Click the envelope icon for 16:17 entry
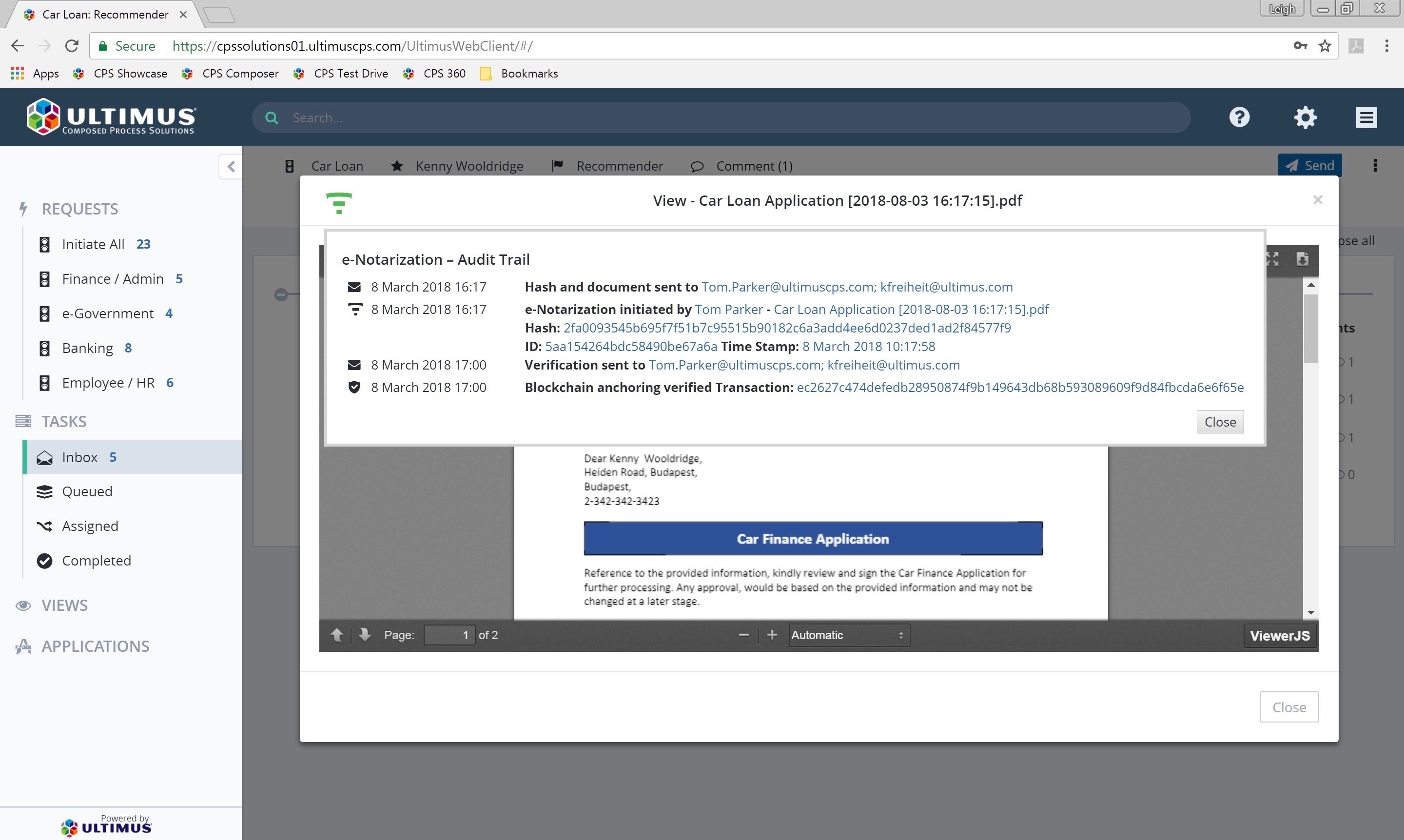The width and height of the screenshot is (1404, 840). 354,287
